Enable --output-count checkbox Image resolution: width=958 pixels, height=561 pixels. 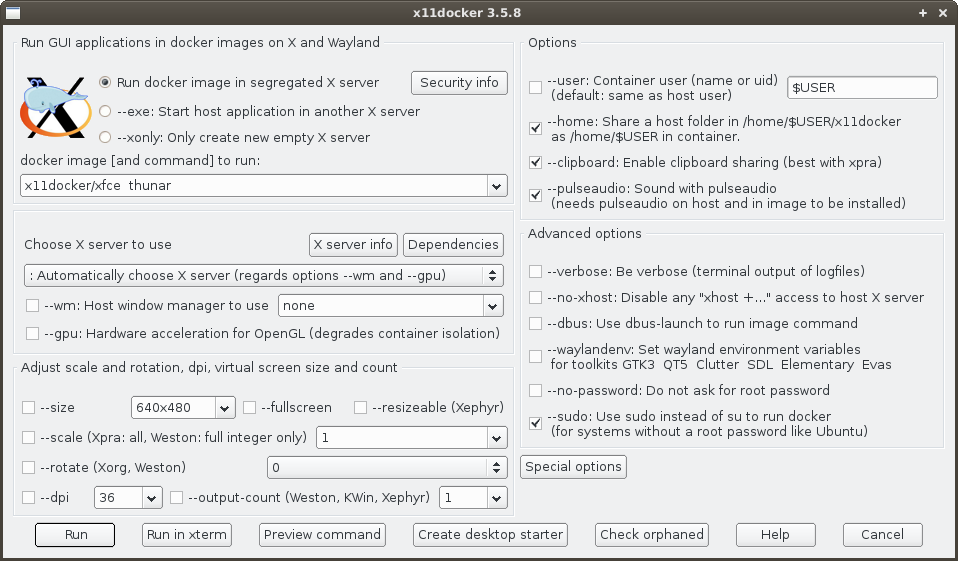coord(177,497)
